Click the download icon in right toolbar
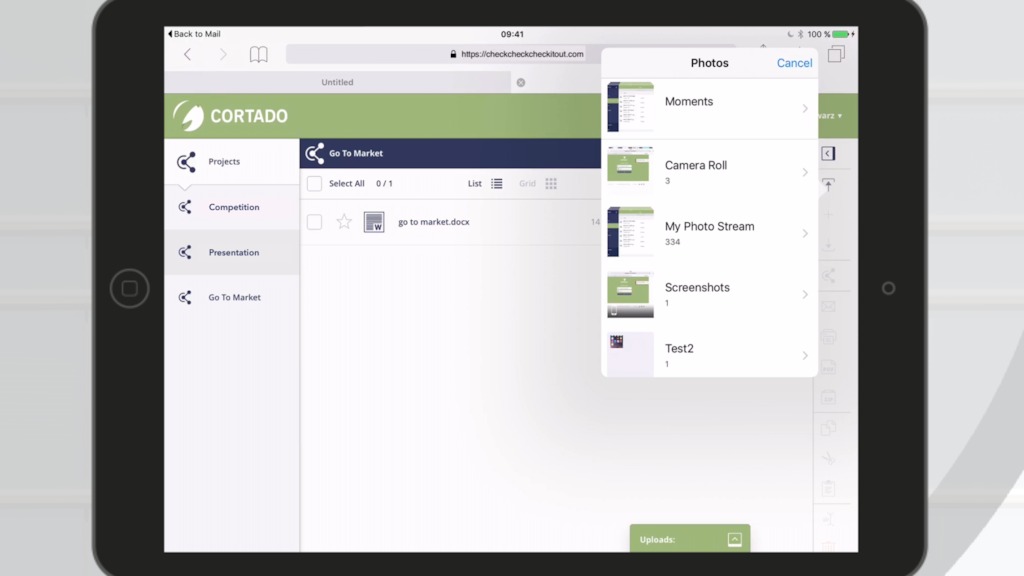This screenshot has height=576, width=1024. 828,245
